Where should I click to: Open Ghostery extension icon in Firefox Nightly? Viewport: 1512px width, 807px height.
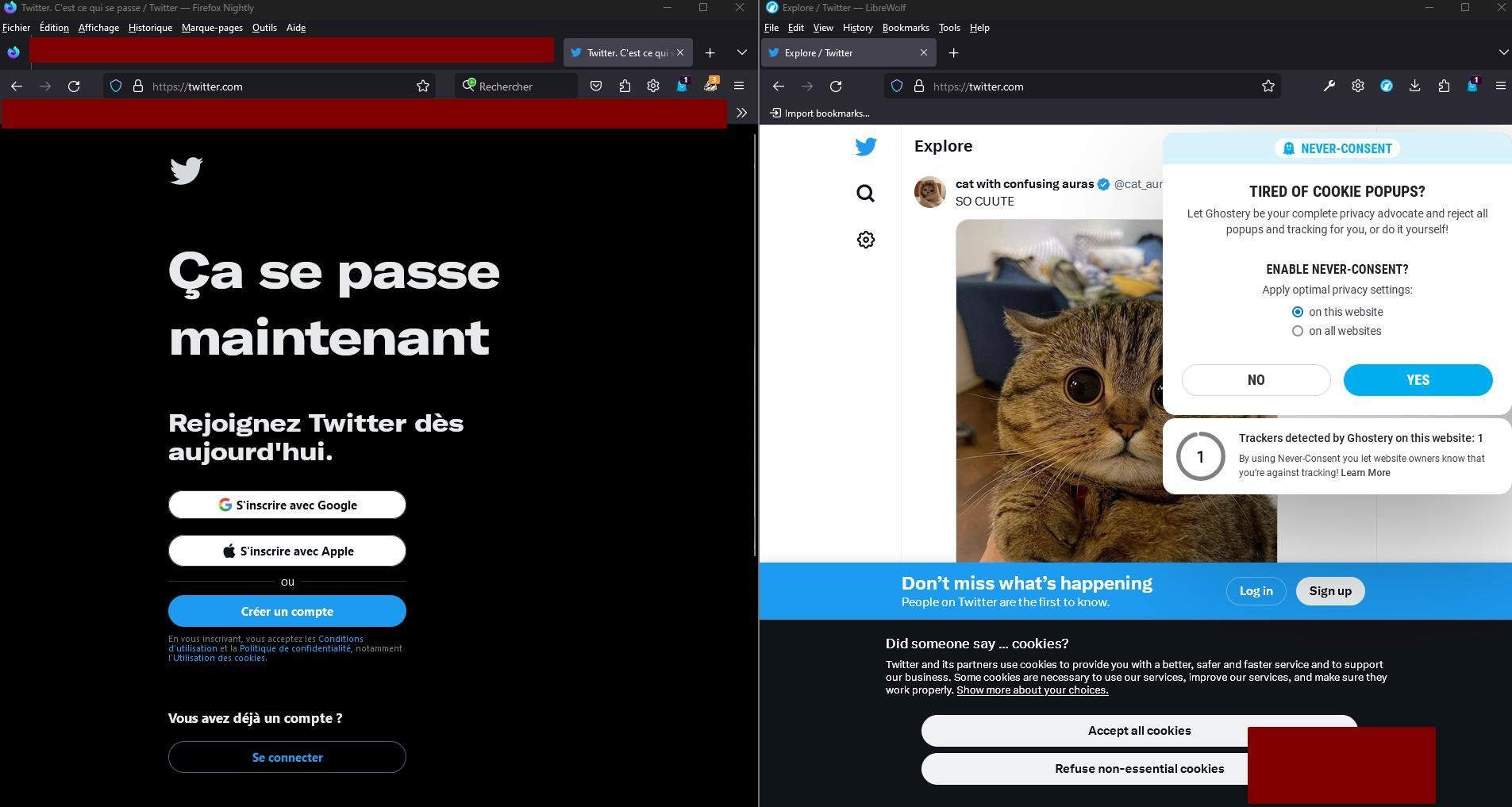[682, 86]
